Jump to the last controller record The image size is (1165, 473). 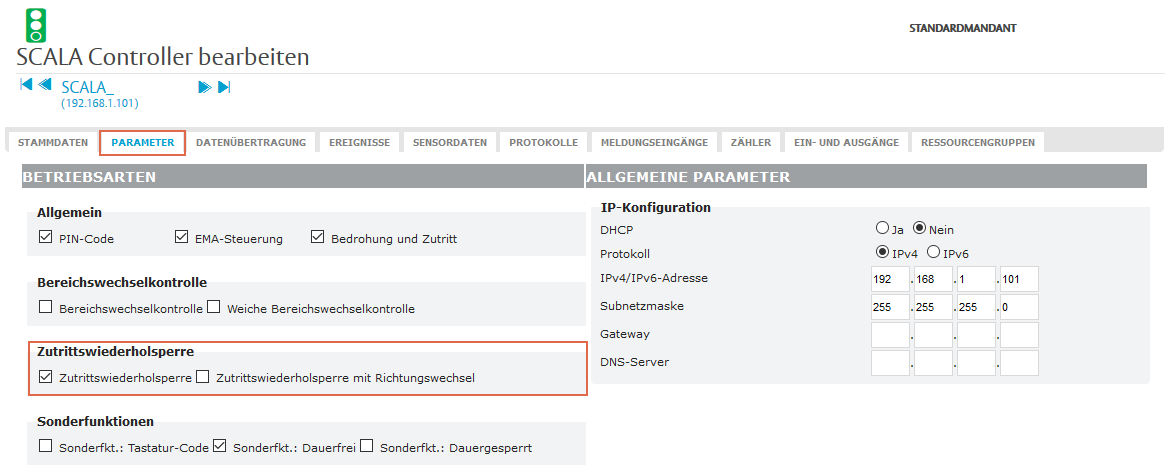click(224, 87)
